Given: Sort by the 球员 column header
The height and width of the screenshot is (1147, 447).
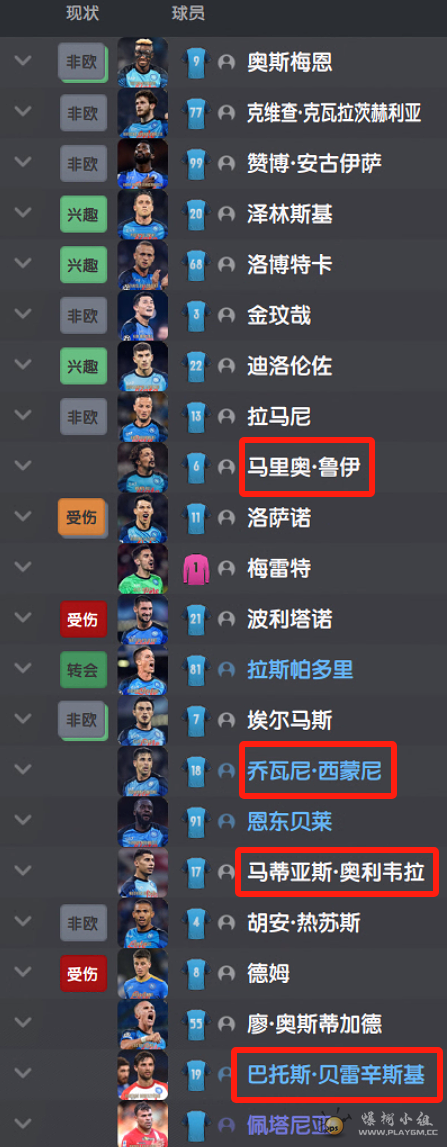Looking at the screenshot, I should pos(188,13).
